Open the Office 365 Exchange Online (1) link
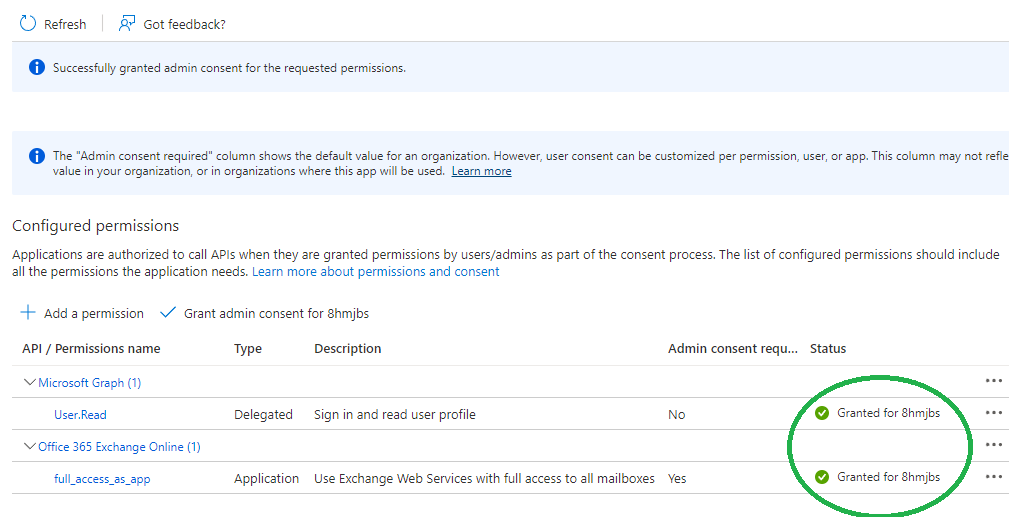Screen dimensions: 1009x517 coord(119,447)
